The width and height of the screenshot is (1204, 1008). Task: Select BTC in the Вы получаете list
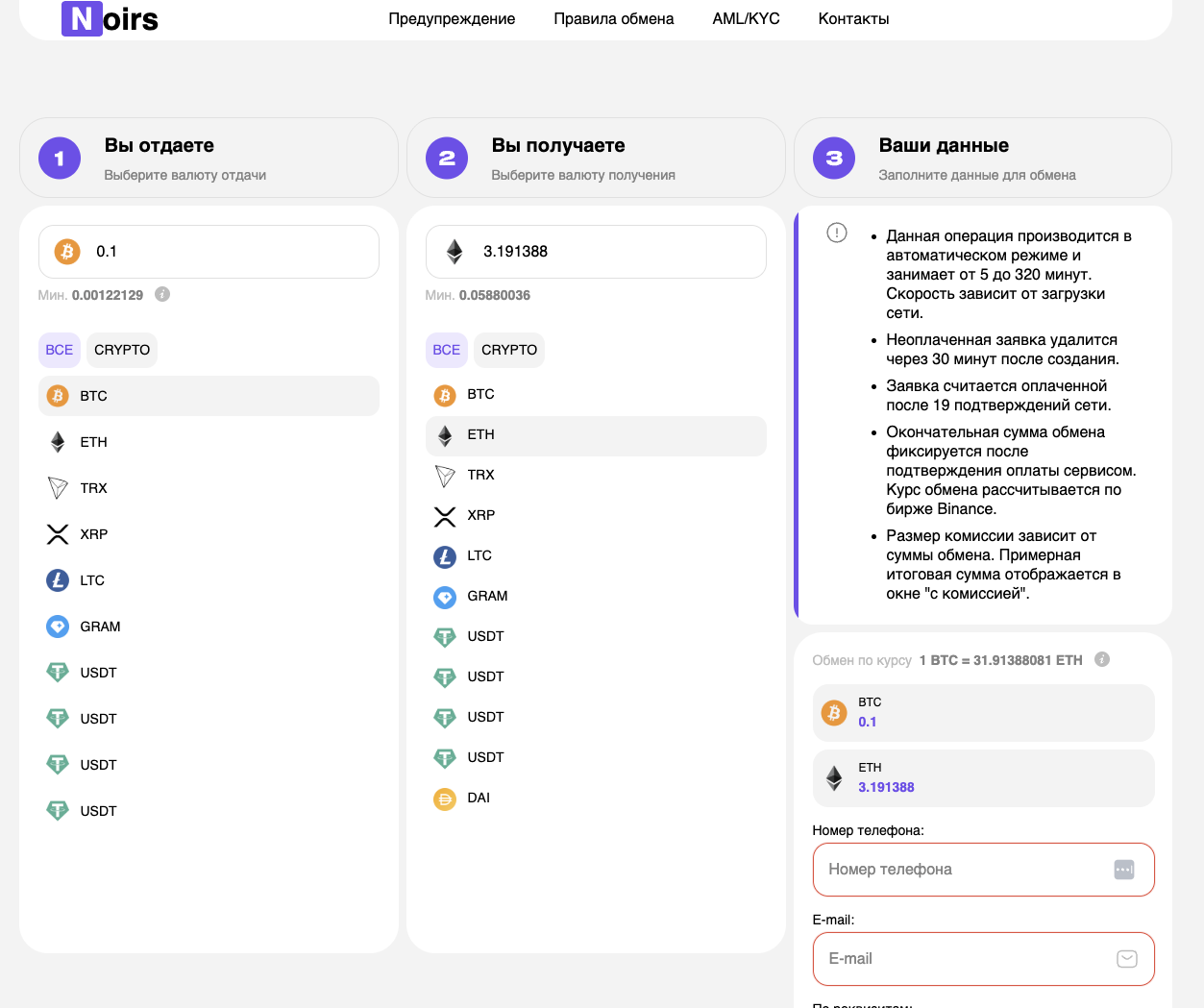pos(596,394)
